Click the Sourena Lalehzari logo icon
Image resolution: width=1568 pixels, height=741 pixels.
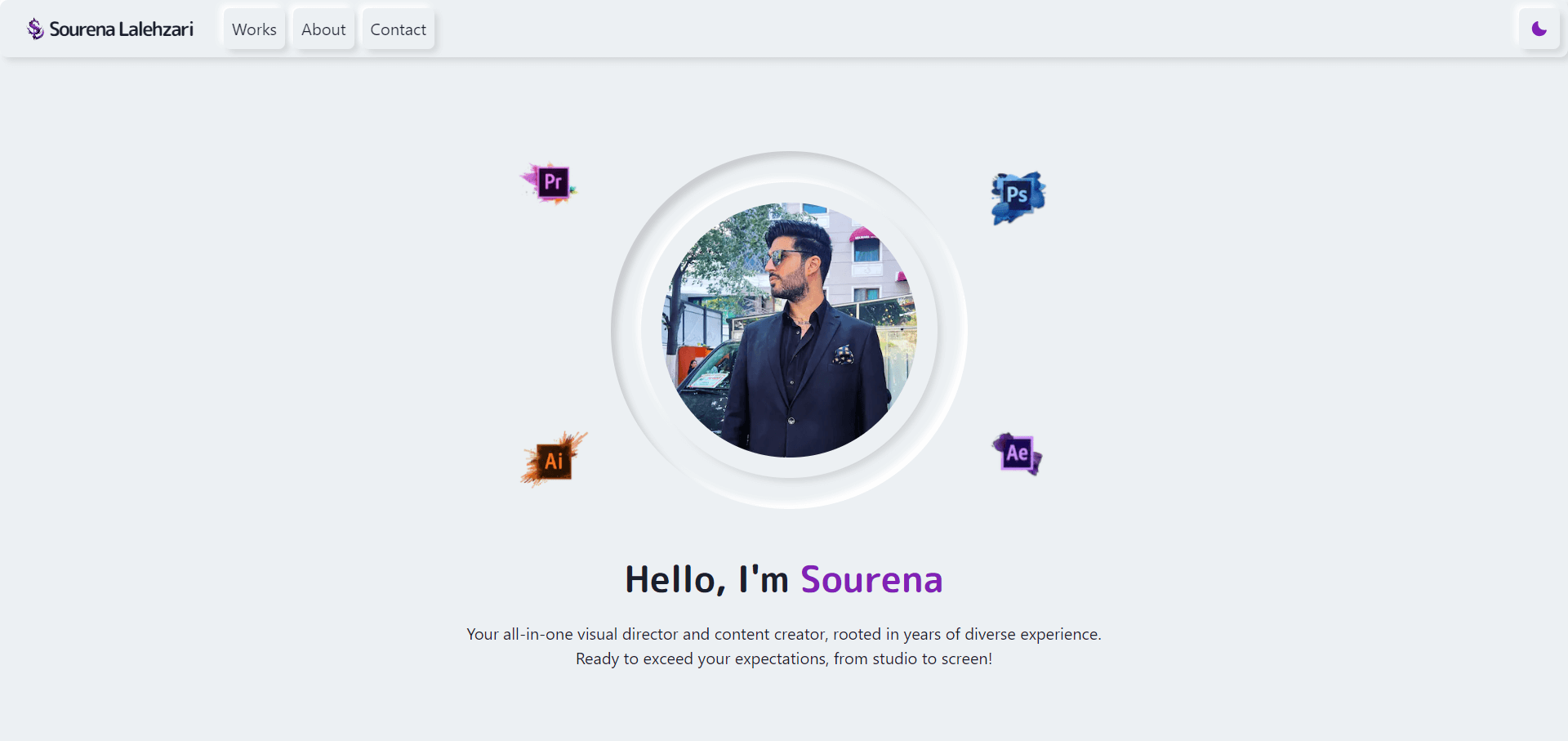coord(35,29)
